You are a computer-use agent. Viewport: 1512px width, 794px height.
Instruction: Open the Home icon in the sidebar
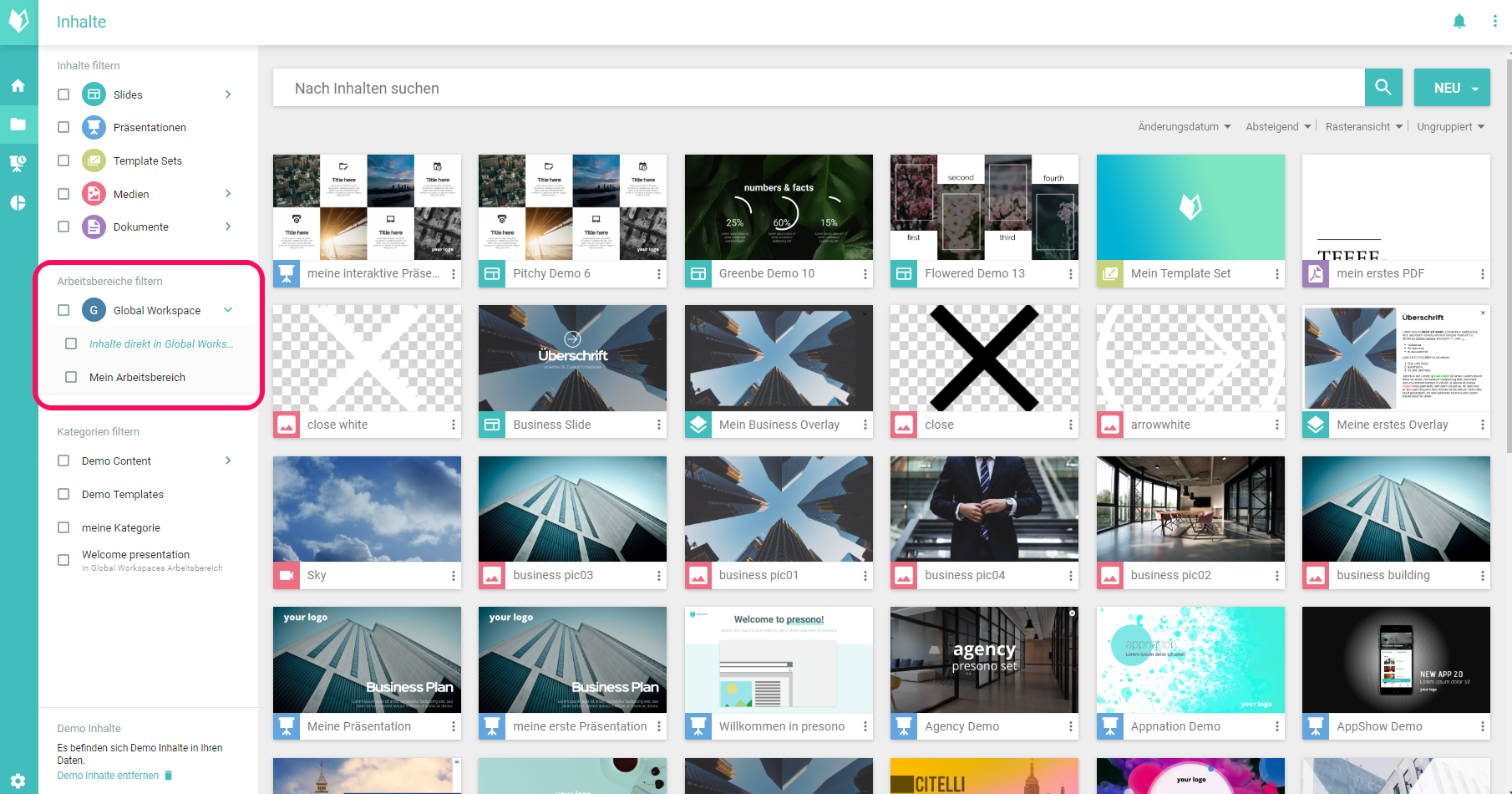click(x=18, y=85)
